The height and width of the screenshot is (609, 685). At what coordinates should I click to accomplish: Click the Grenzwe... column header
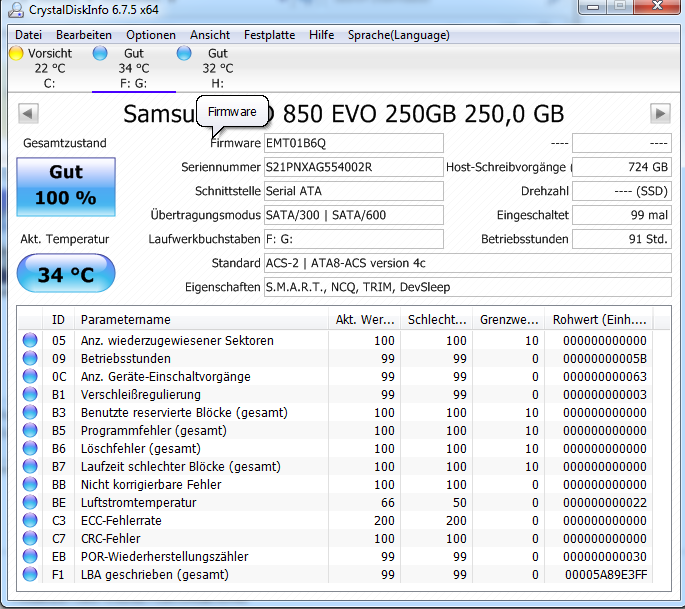pos(508,319)
